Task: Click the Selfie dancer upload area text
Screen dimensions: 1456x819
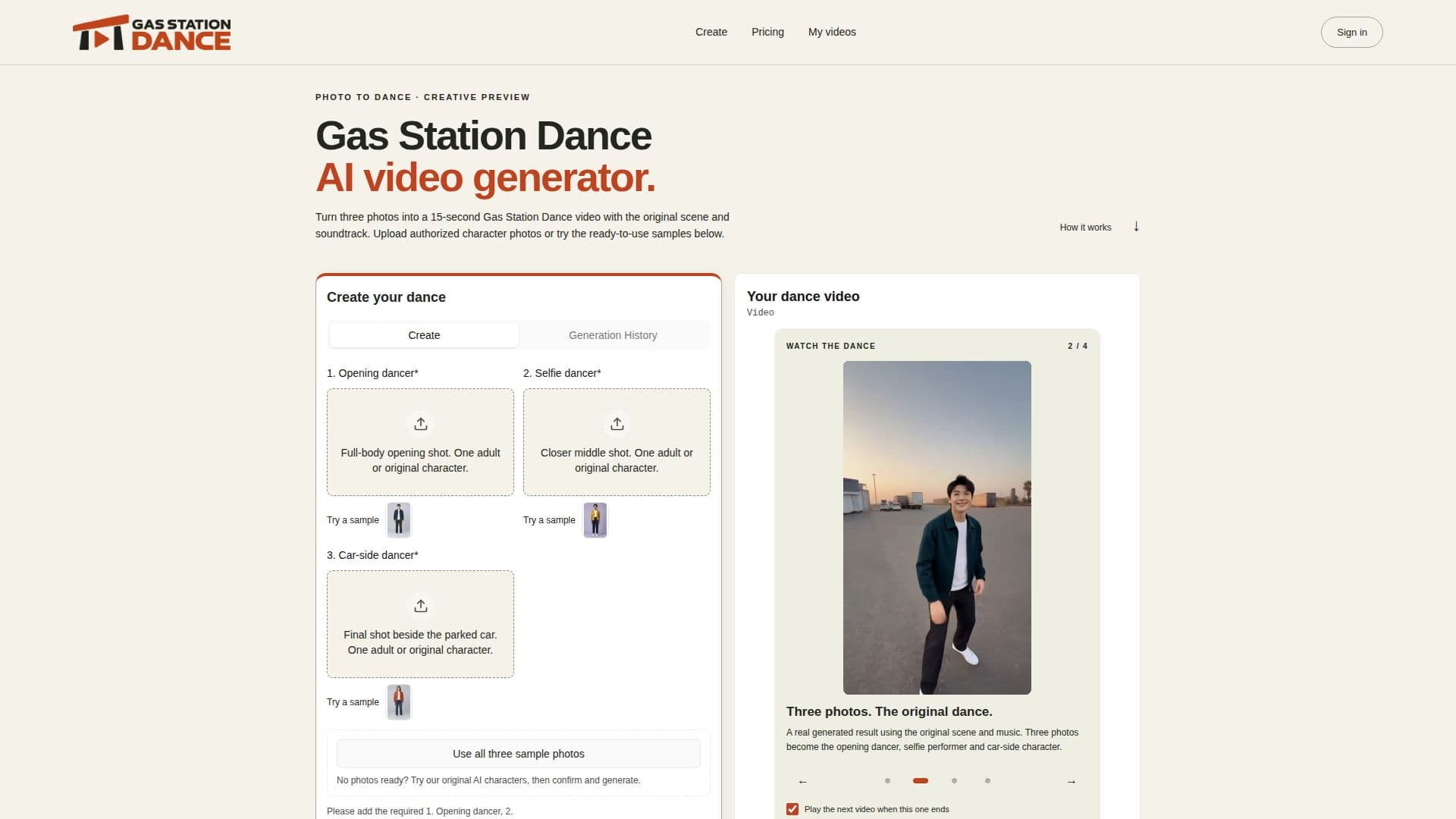Action: click(617, 460)
